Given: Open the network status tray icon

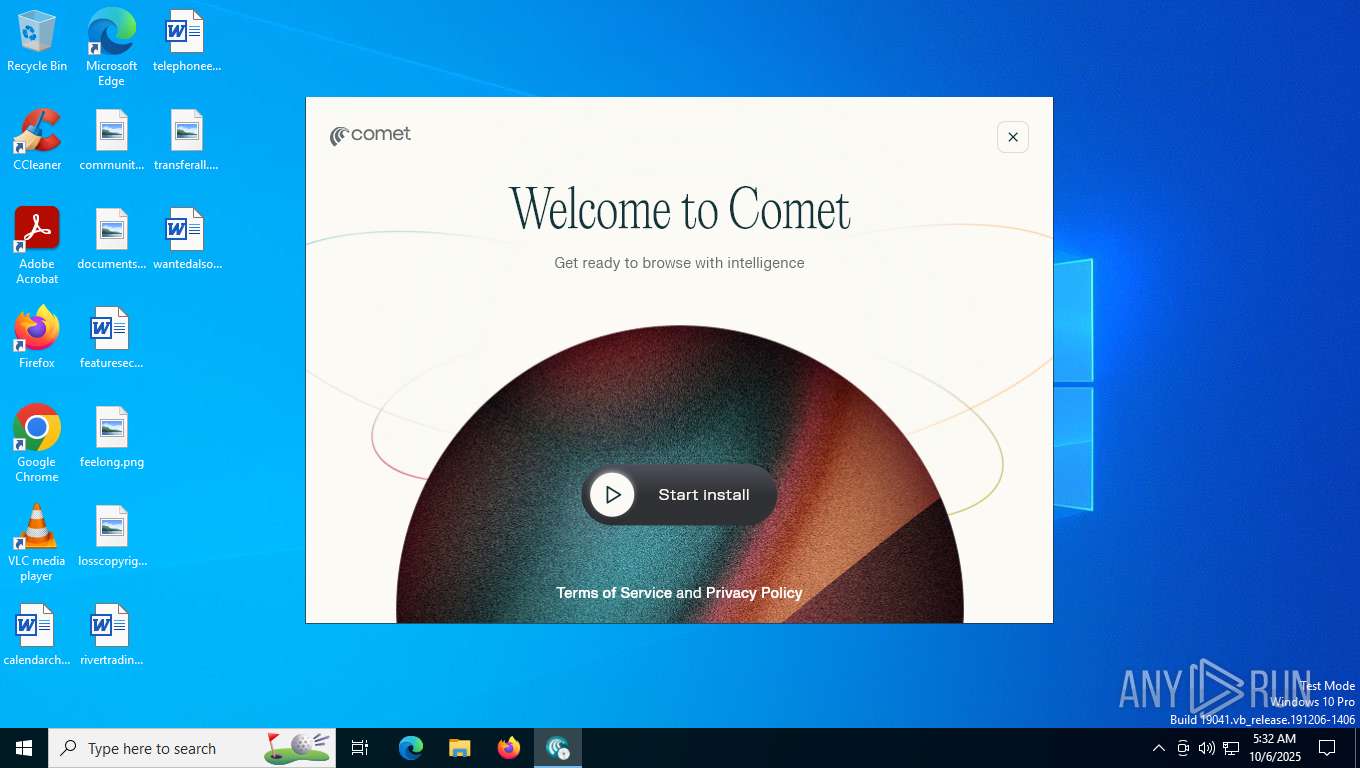Looking at the screenshot, I should pos(1231,748).
